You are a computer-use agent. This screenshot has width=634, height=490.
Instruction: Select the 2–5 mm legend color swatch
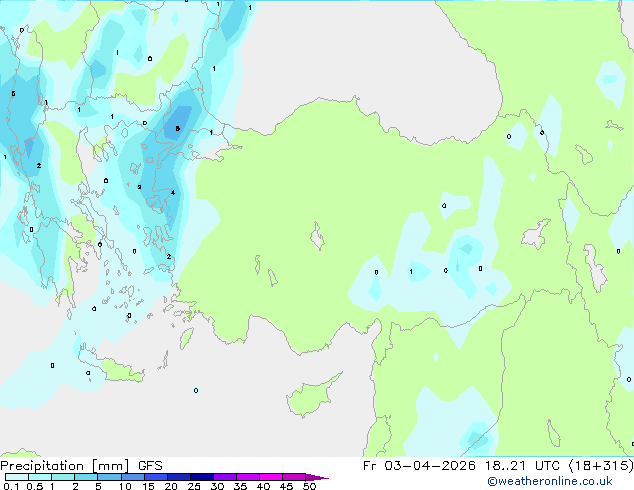pyautogui.click(x=86, y=477)
